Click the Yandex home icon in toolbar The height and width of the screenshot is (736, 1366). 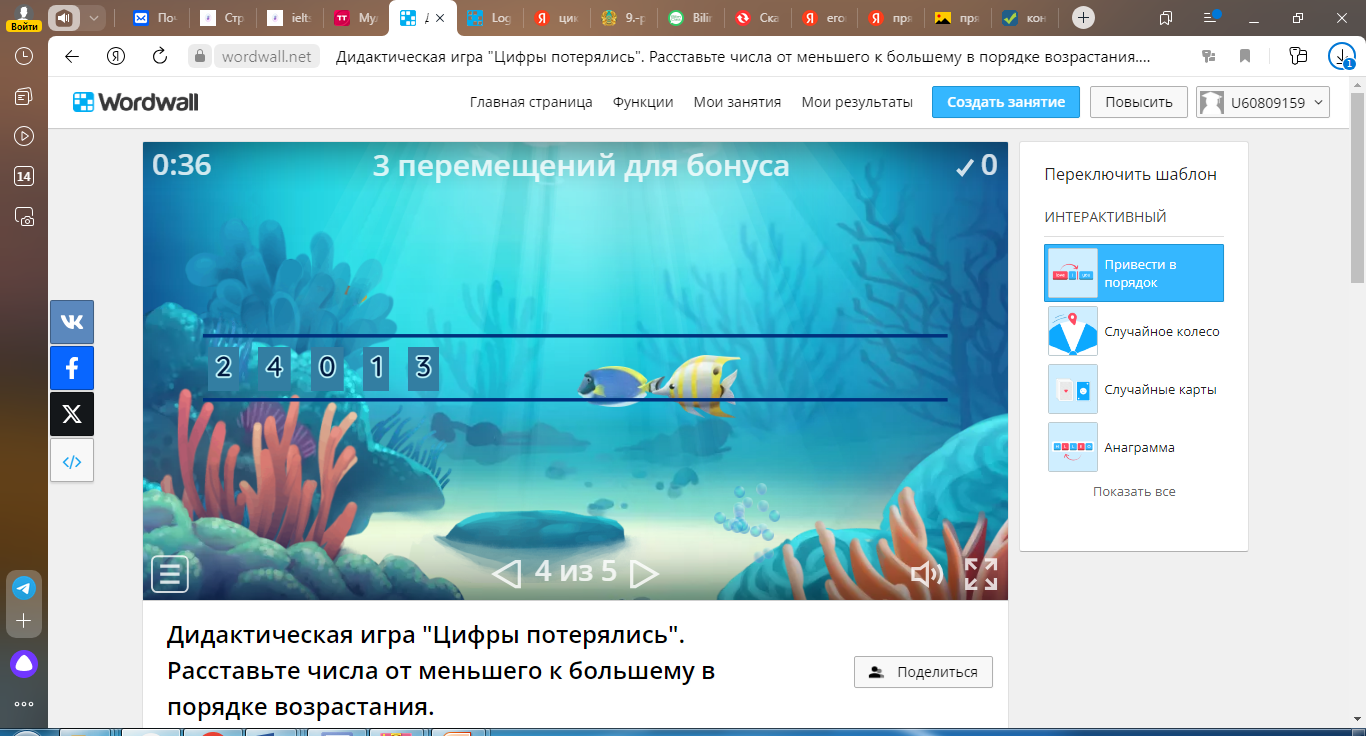116,56
